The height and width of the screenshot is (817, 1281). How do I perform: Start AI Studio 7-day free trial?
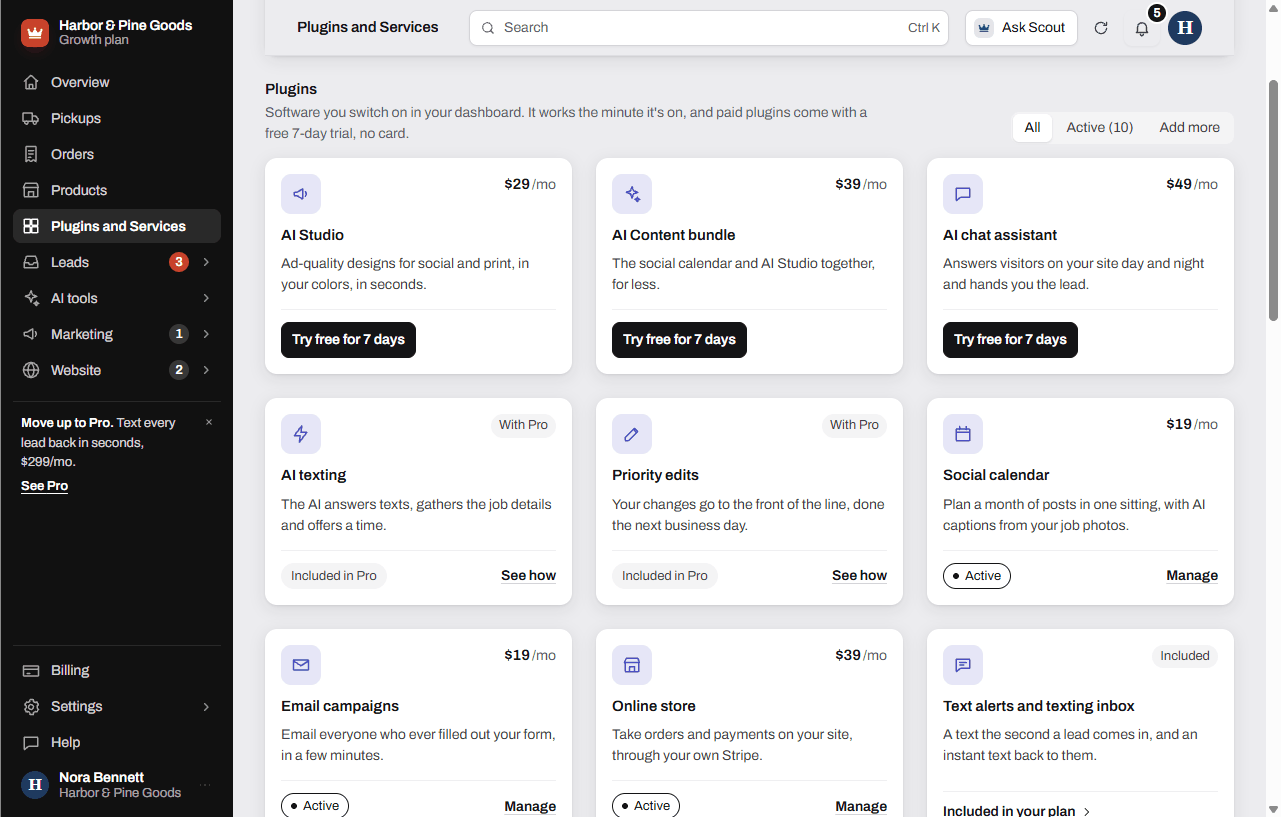pos(348,340)
